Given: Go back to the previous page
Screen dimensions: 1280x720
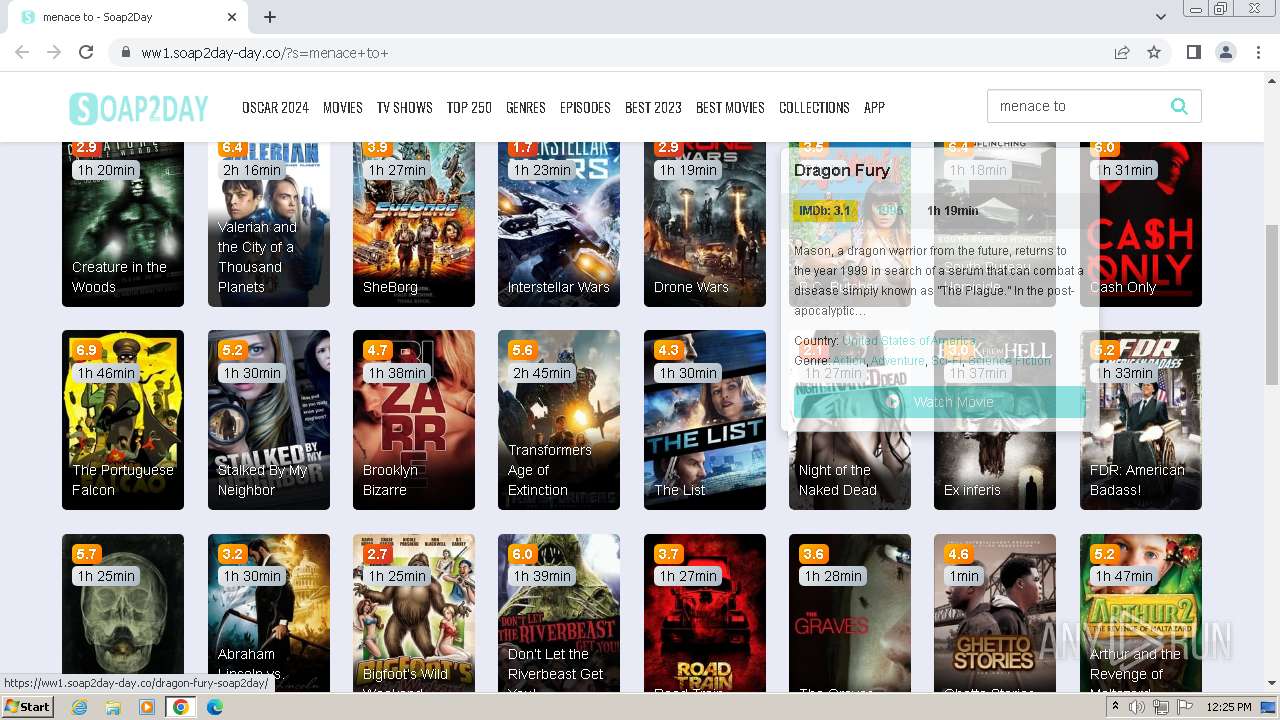Looking at the screenshot, I should tap(22, 52).
